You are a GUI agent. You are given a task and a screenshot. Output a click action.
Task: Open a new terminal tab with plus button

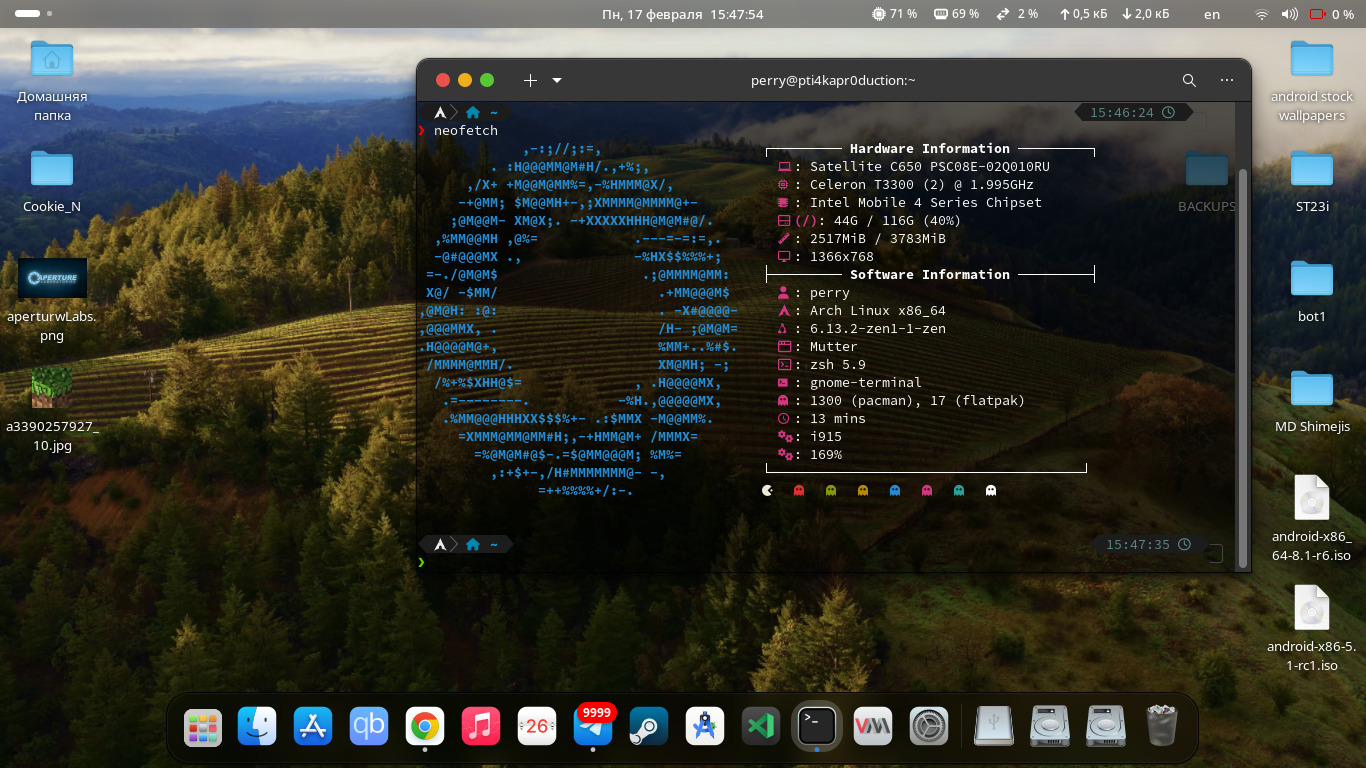point(530,81)
